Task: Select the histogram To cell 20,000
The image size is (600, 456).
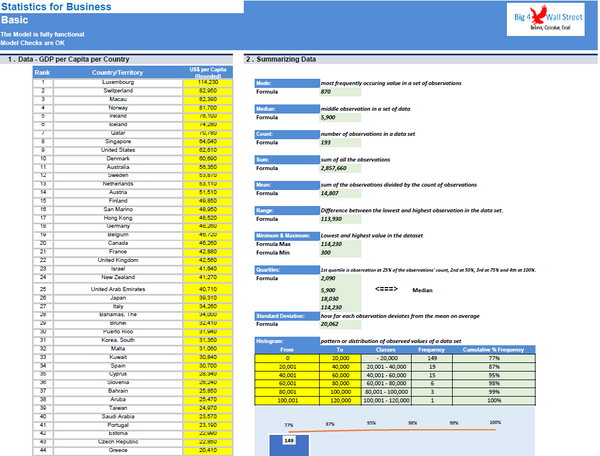Action: (x=340, y=358)
